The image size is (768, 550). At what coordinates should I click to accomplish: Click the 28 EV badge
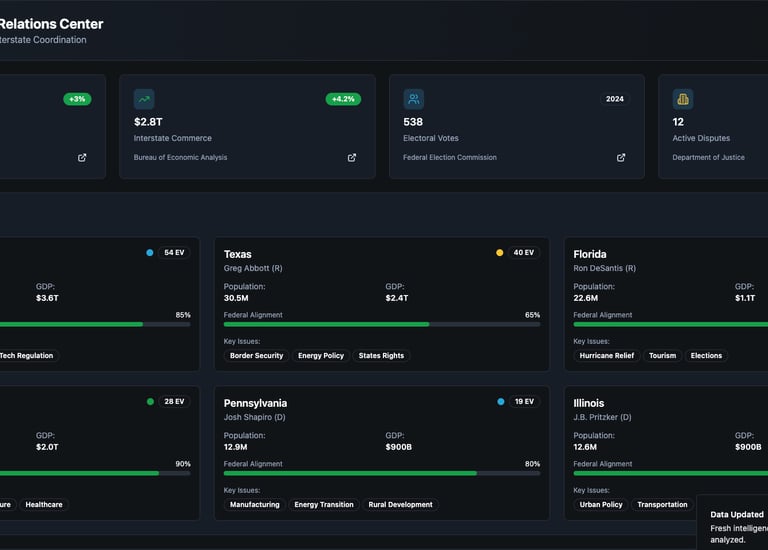174,402
